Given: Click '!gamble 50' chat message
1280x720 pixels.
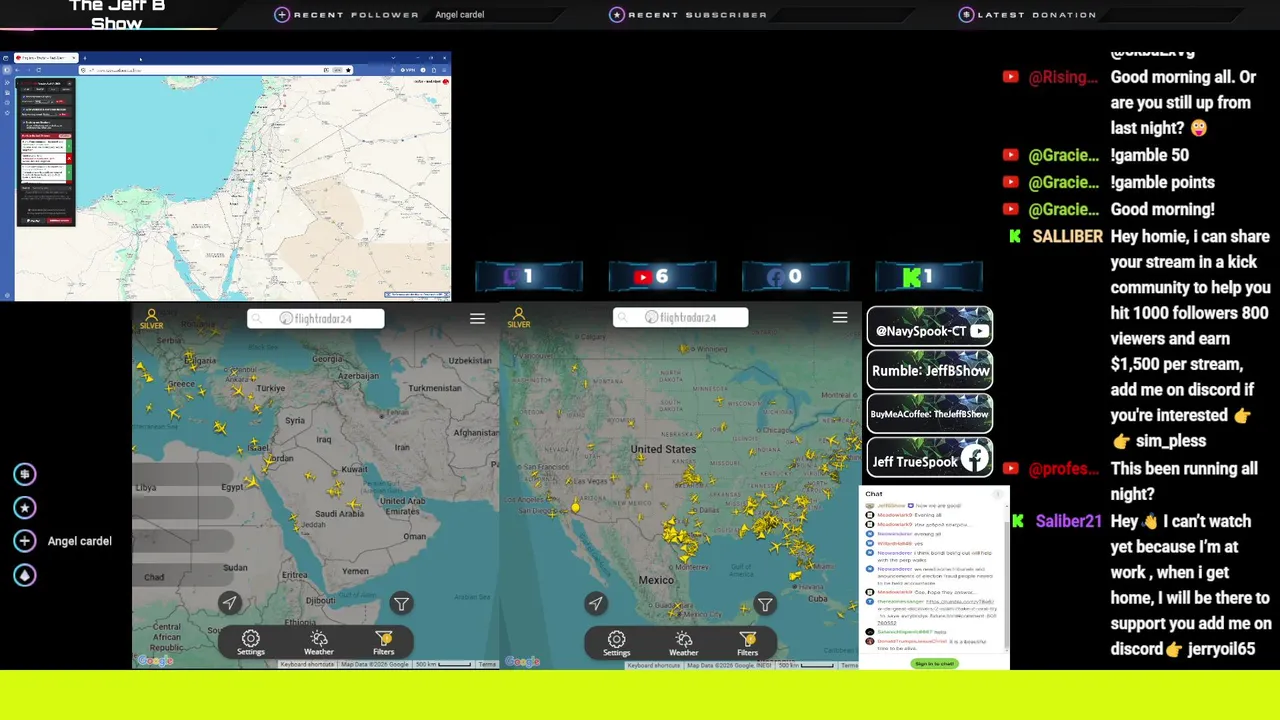Looking at the screenshot, I should coord(1150,155).
